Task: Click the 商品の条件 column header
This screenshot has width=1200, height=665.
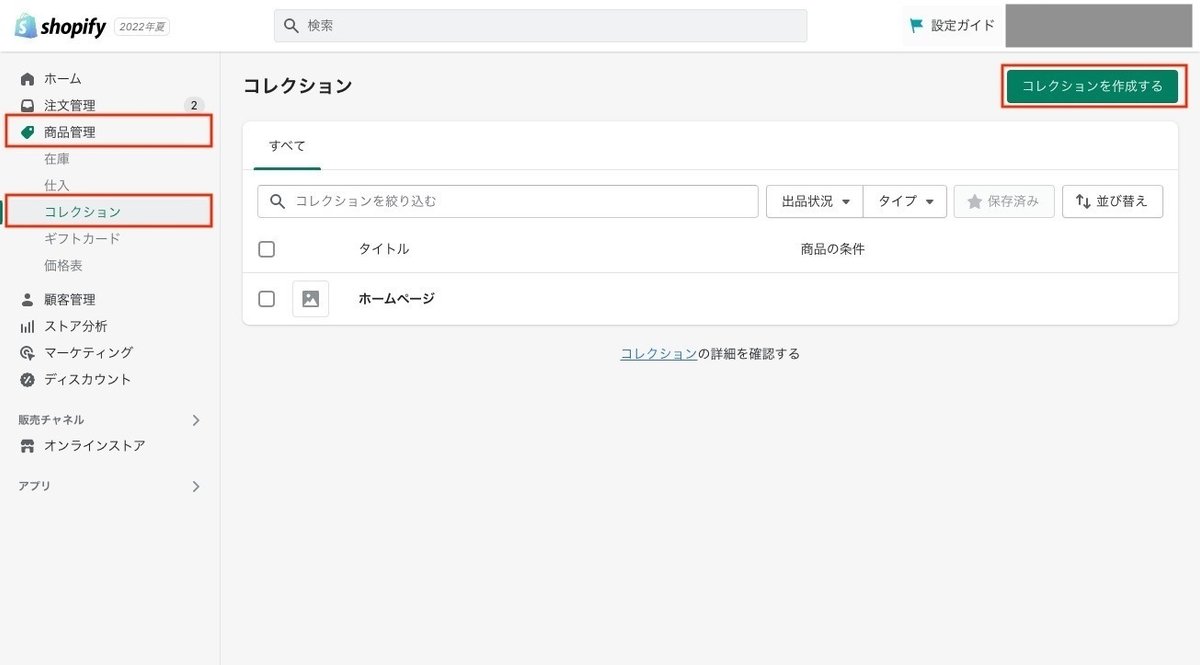Action: [x=832, y=249]
